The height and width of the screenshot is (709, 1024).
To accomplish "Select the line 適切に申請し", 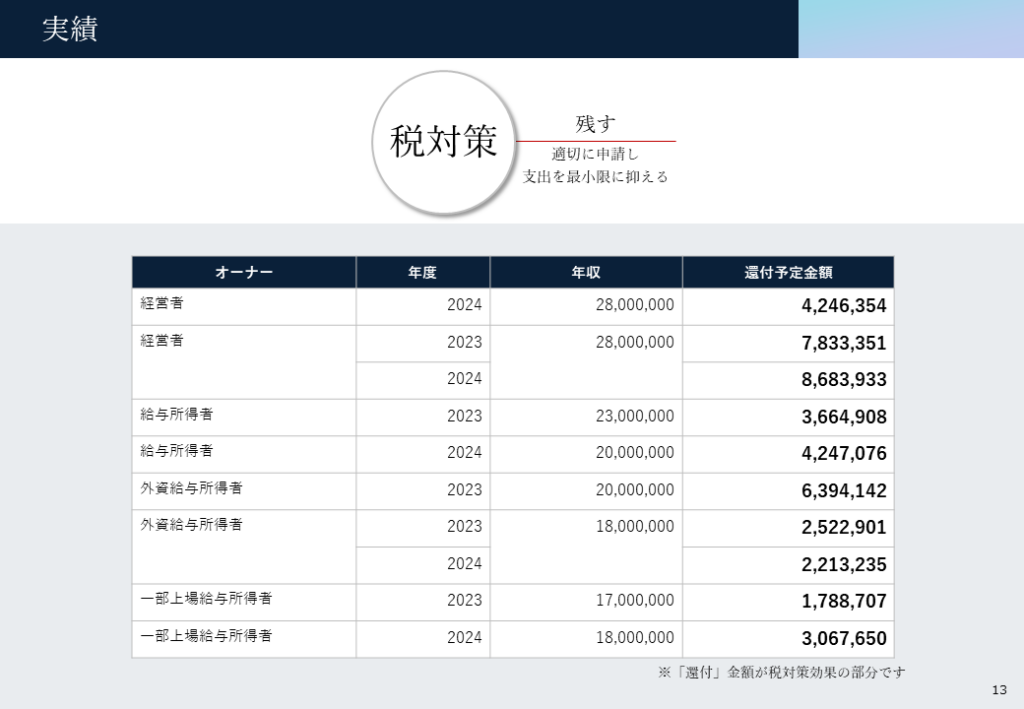I will 595,154.
